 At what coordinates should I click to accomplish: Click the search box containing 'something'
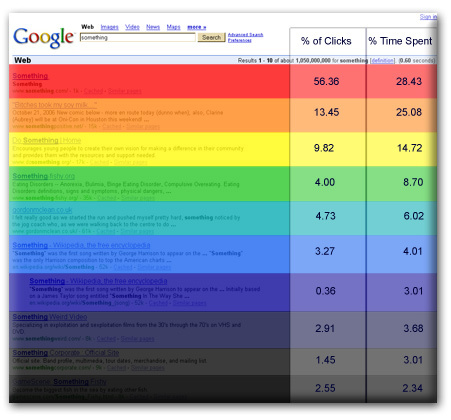(x=138, y=37)
